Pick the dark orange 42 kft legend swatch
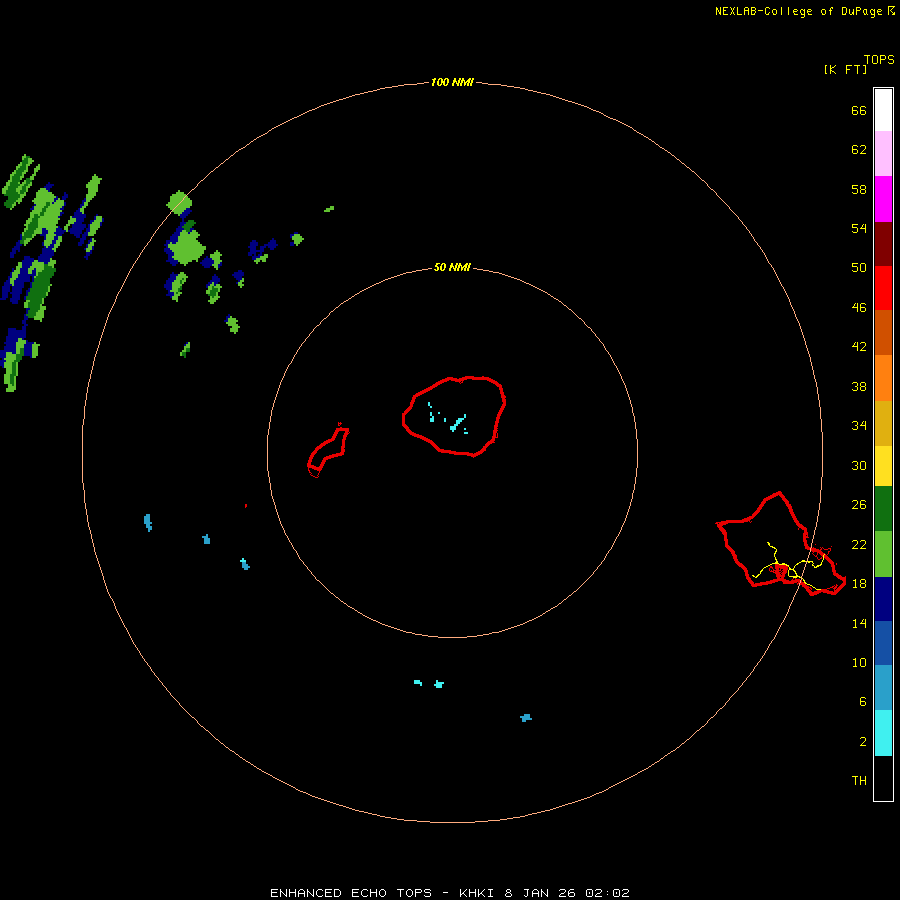The image size is (900, 900). (x=883, y=333)
